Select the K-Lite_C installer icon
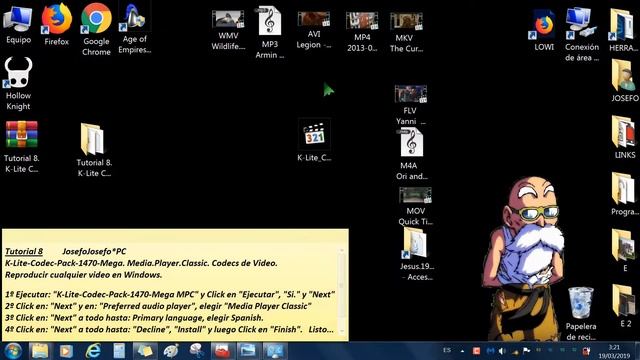The height and width of the screenshot is (360, 640). click(314, 141)
